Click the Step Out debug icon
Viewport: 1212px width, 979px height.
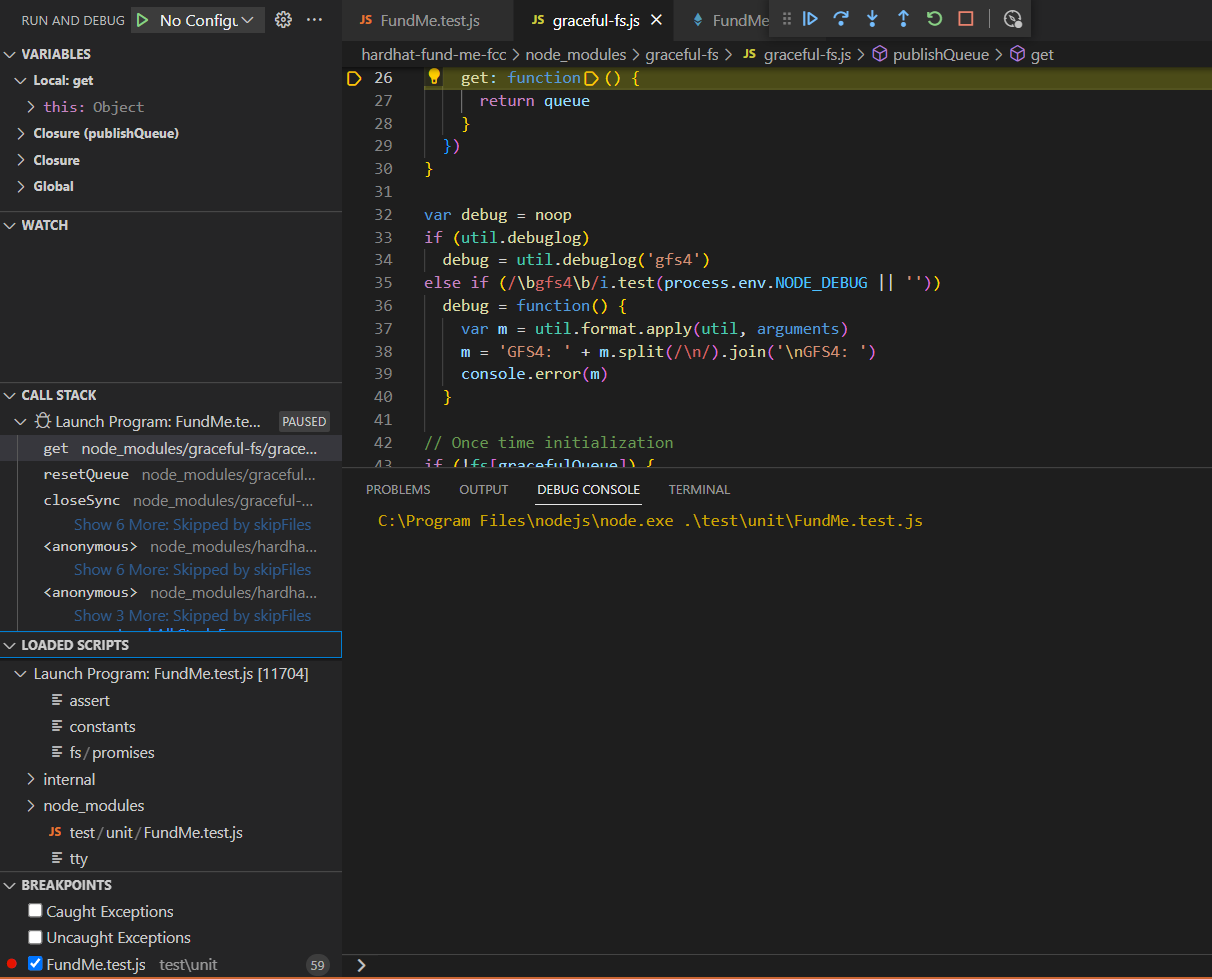point(903,19)
